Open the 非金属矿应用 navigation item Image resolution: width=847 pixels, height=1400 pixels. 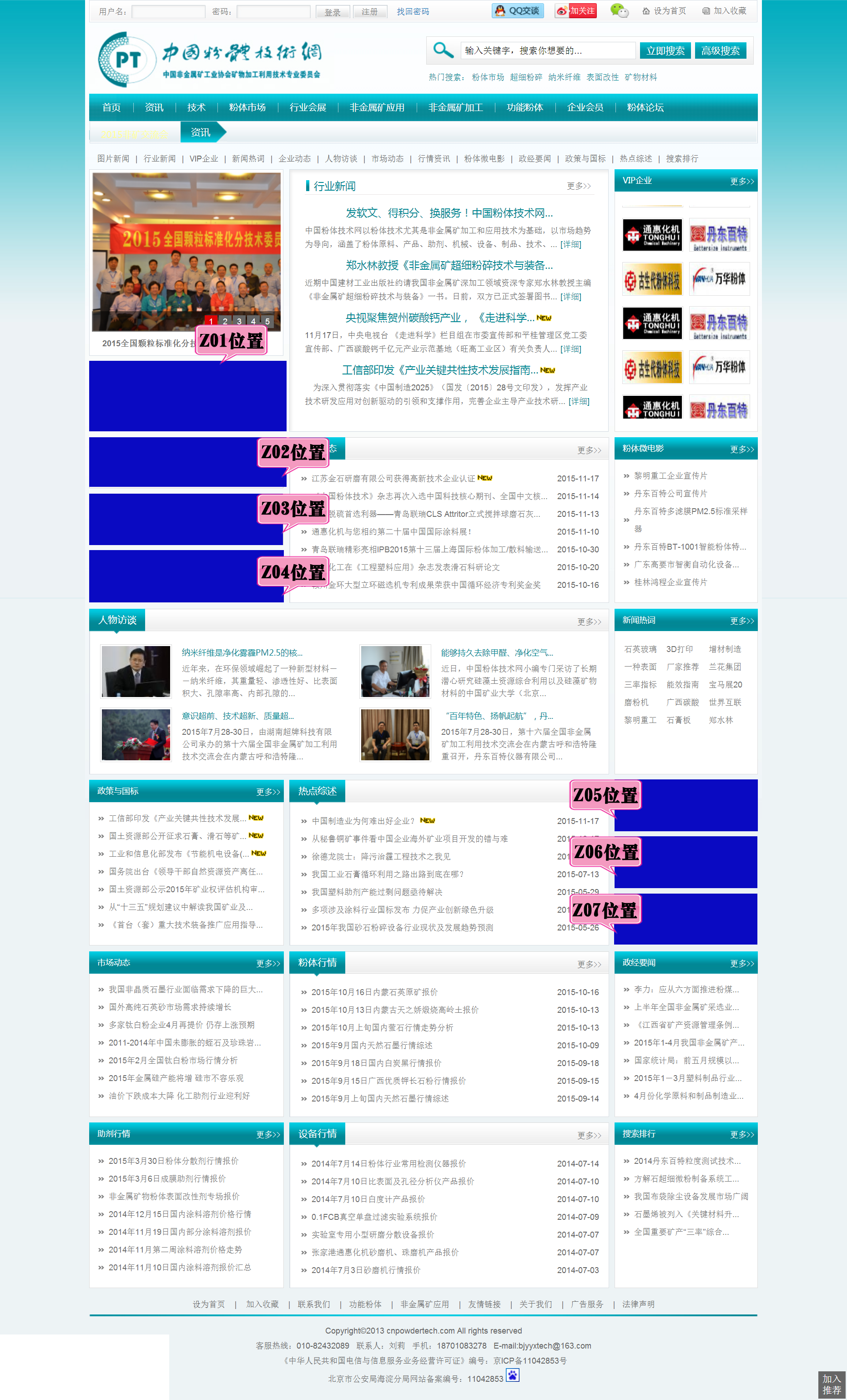pos(377,107)
